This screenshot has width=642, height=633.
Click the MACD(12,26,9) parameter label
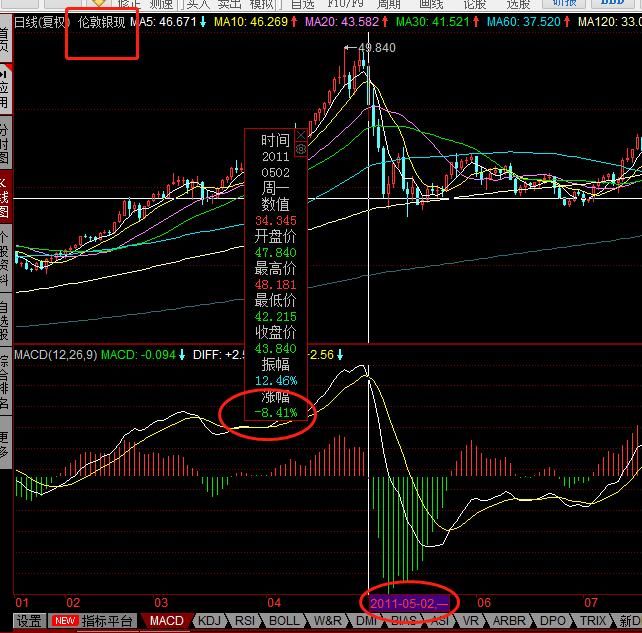click(56, 355)
